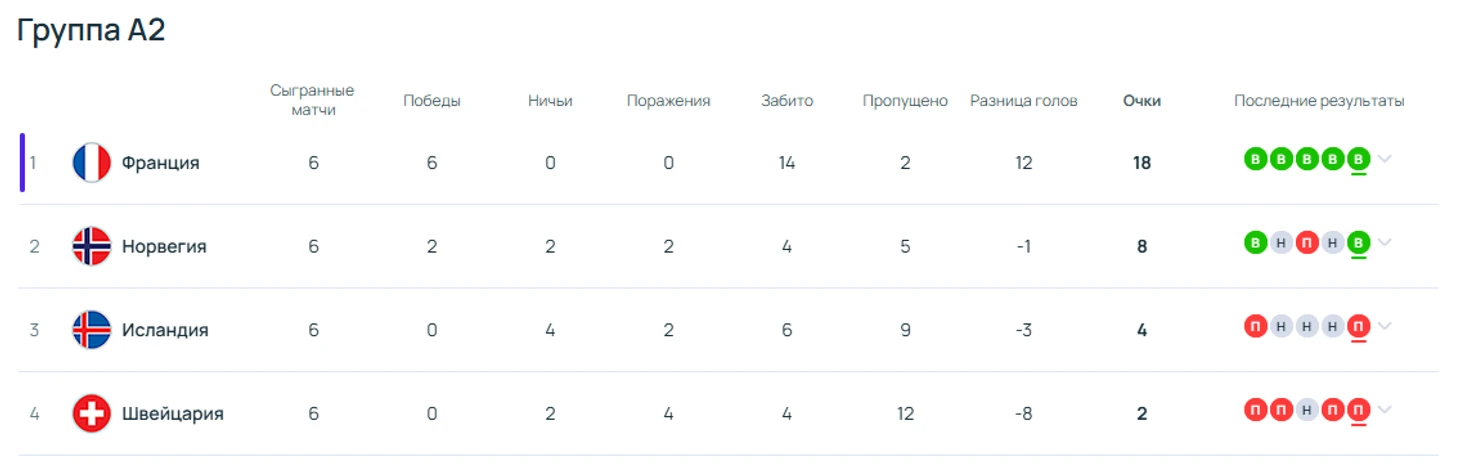Open the Норвегия team link
1460x471 pixels.
(x=164, y=246)
